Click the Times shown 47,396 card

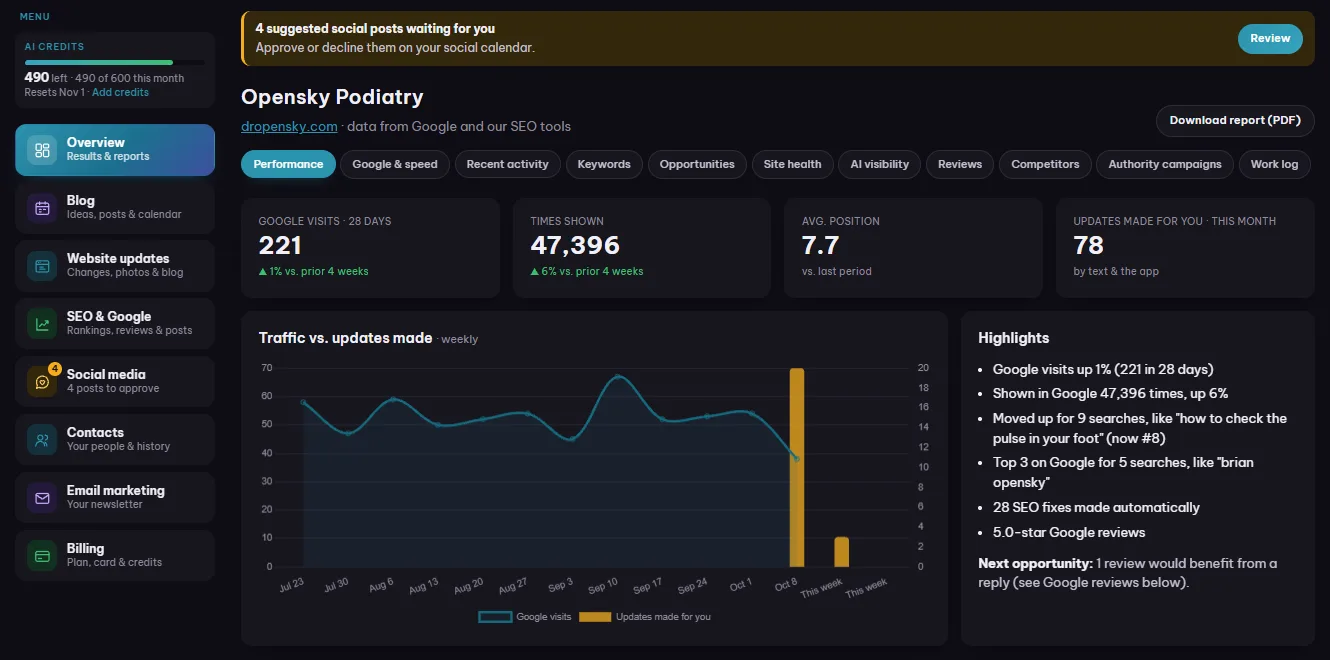tap(642, 247)
